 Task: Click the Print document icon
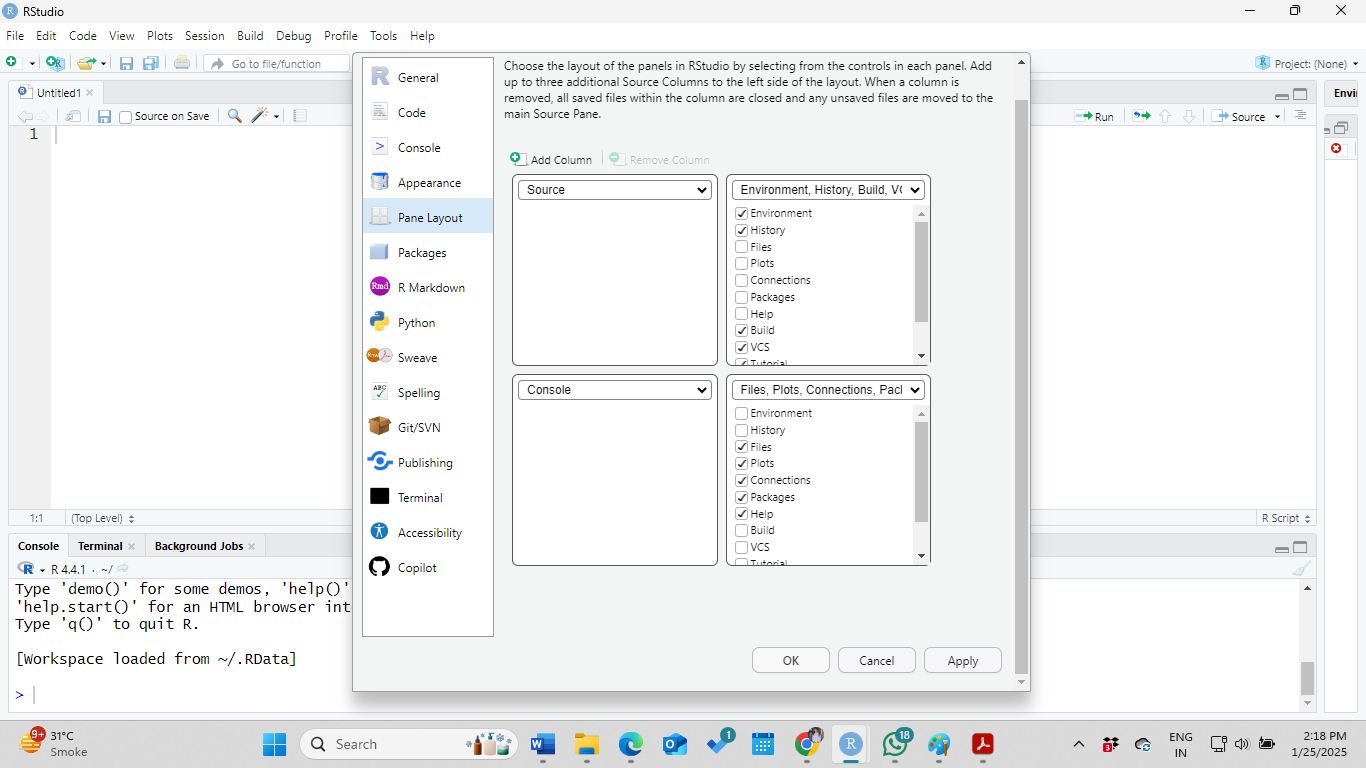click(x=182, y=63)
